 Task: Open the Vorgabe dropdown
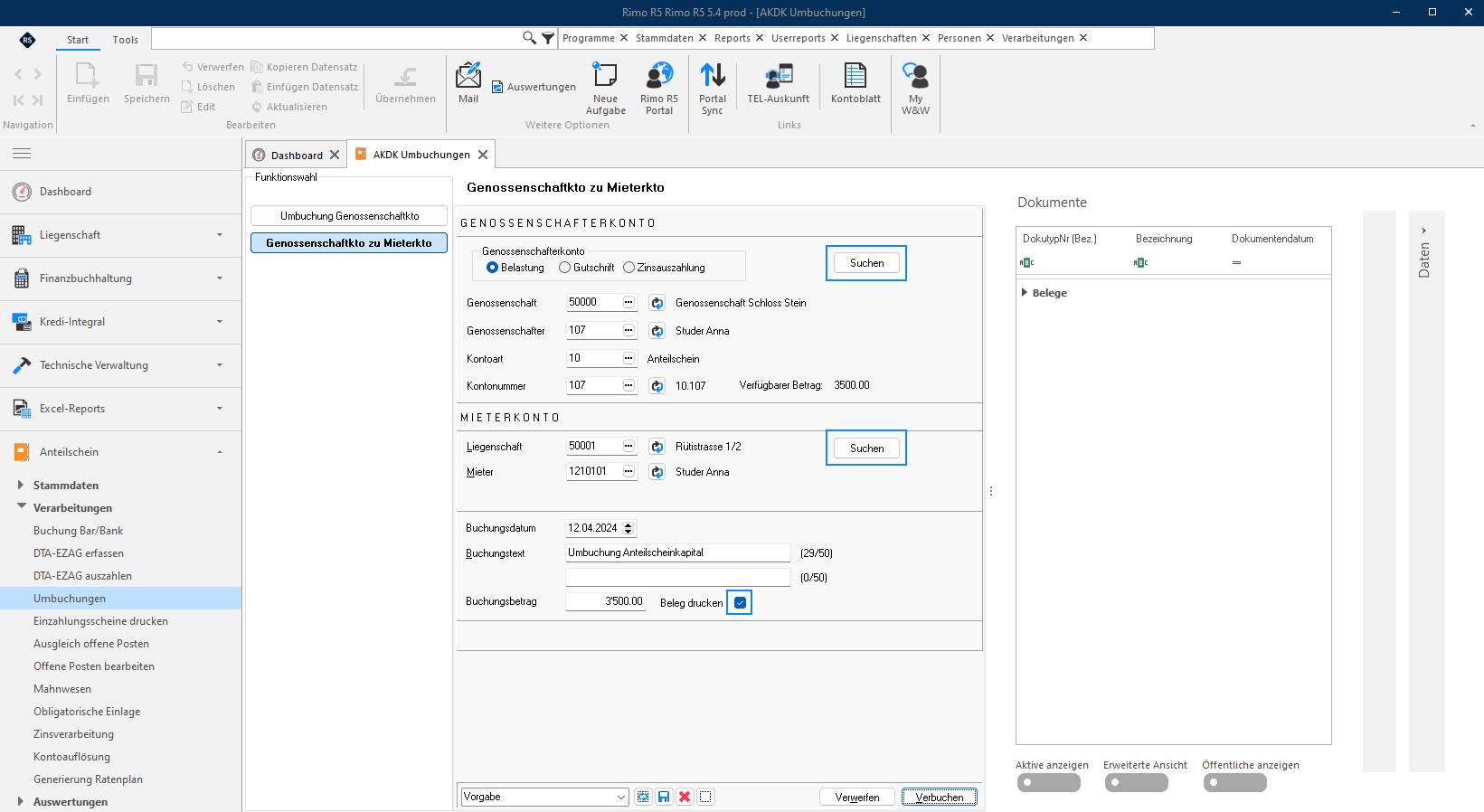[x=621, y=797]
